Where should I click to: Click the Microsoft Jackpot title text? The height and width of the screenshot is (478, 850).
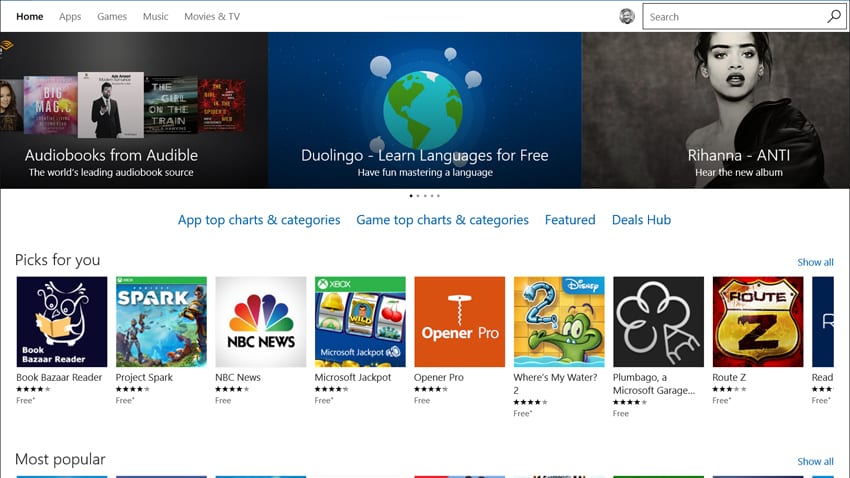pyautogui.click(x=353, y=377)
